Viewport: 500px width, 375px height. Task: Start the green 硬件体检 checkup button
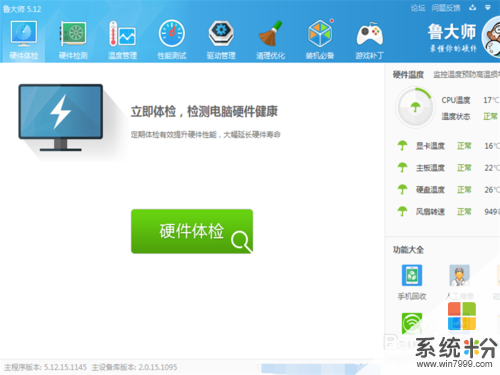click(x=192, y=231)
